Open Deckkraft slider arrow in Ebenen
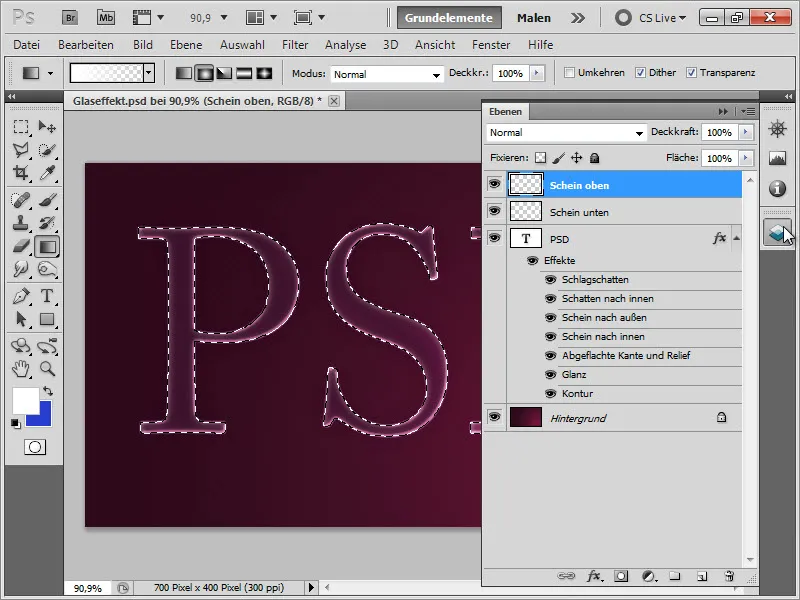 [x=746, y=132]
